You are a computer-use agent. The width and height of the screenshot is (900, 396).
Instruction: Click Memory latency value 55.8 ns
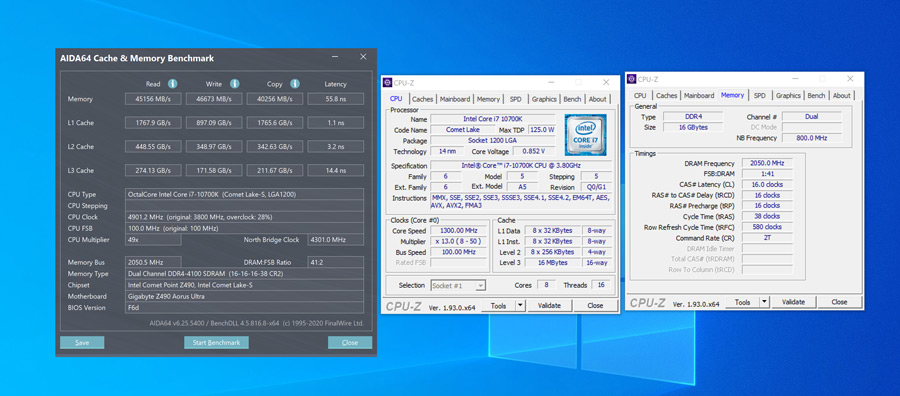(x=335, y=99)
